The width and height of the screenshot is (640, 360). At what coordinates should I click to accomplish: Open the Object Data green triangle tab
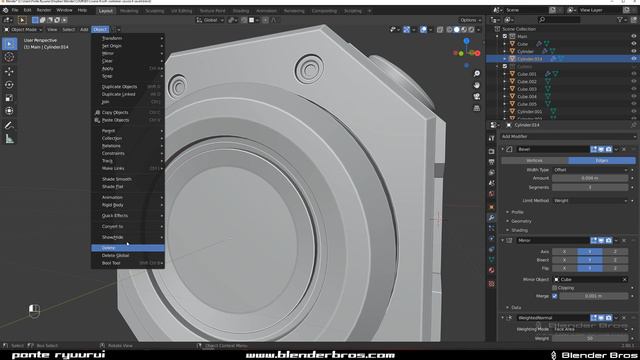pos(491,260)
